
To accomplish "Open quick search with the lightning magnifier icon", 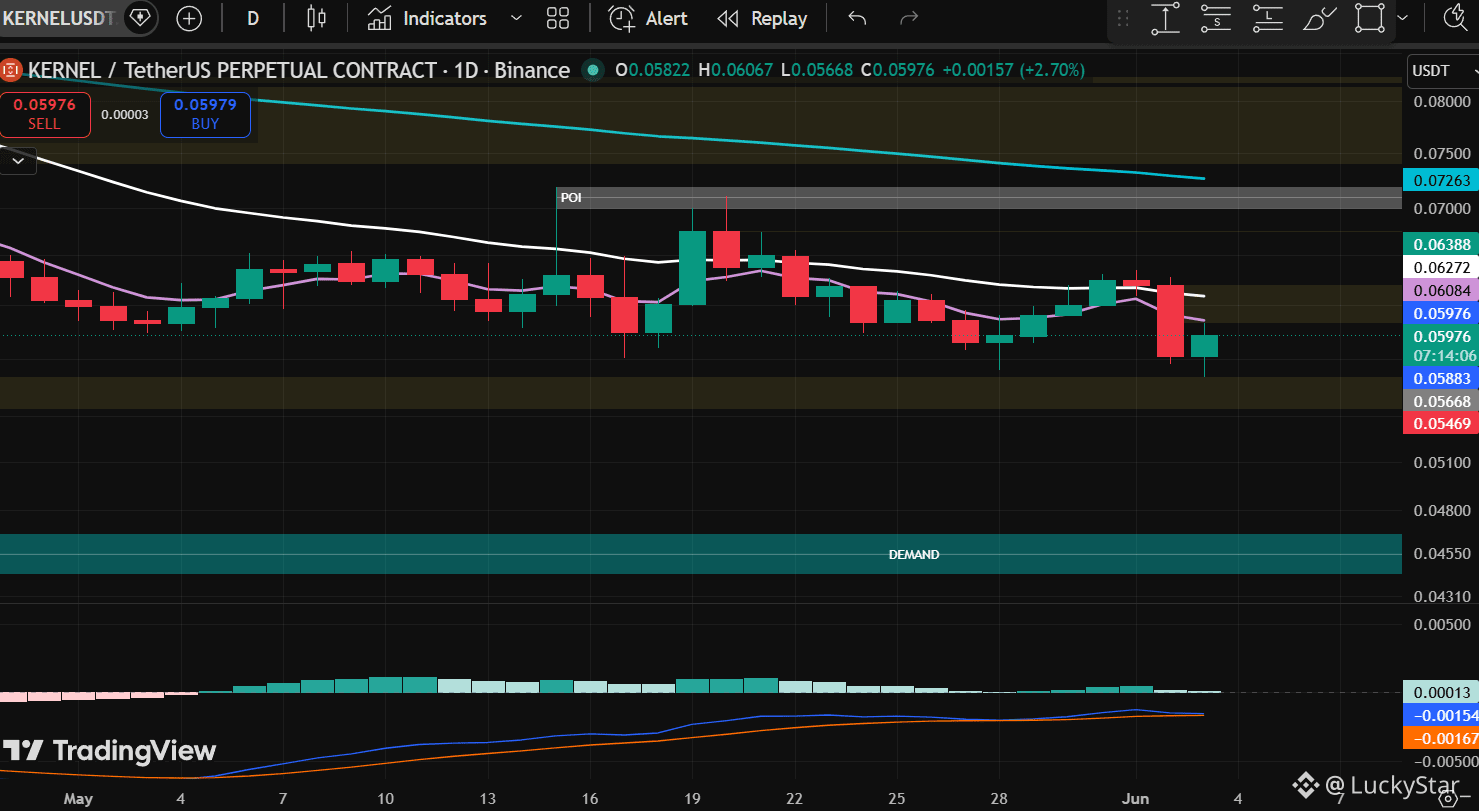I will coord(1457,17).
